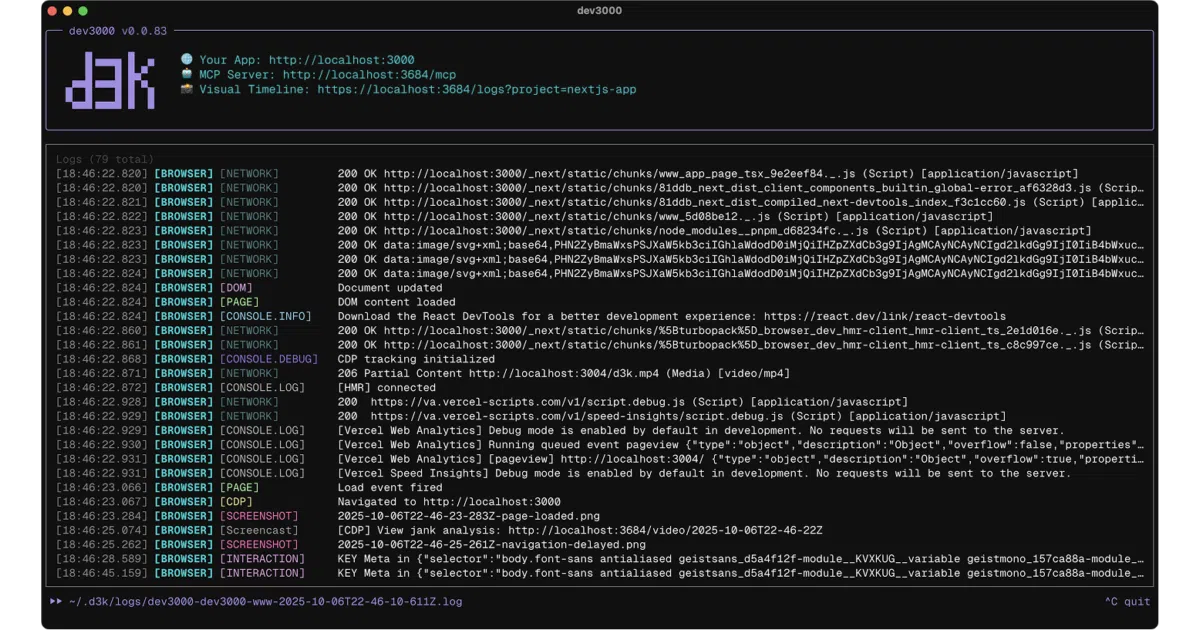Click the yellow Screencast tag
This screenshot has height=630, width=1200.
tap(259, 530)
